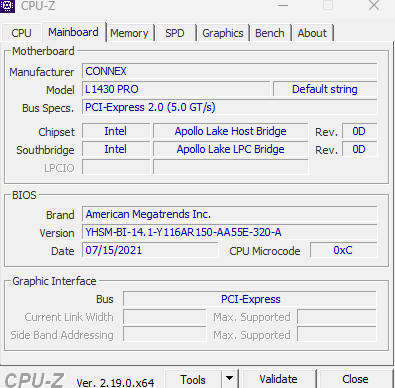Click Apollo Lake Host Bridge value
The height and width of the screenshot is (388, 395).
pos(230,131)
